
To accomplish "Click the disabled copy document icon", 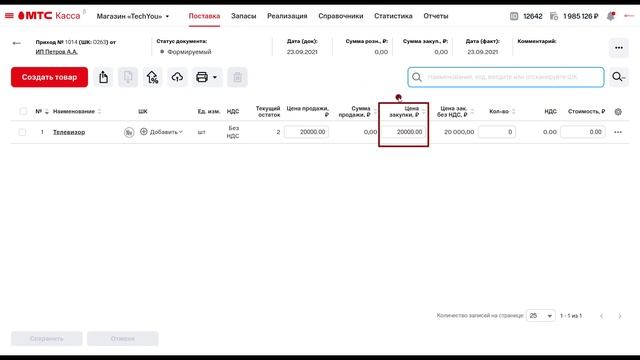I will tap(128, 77).
